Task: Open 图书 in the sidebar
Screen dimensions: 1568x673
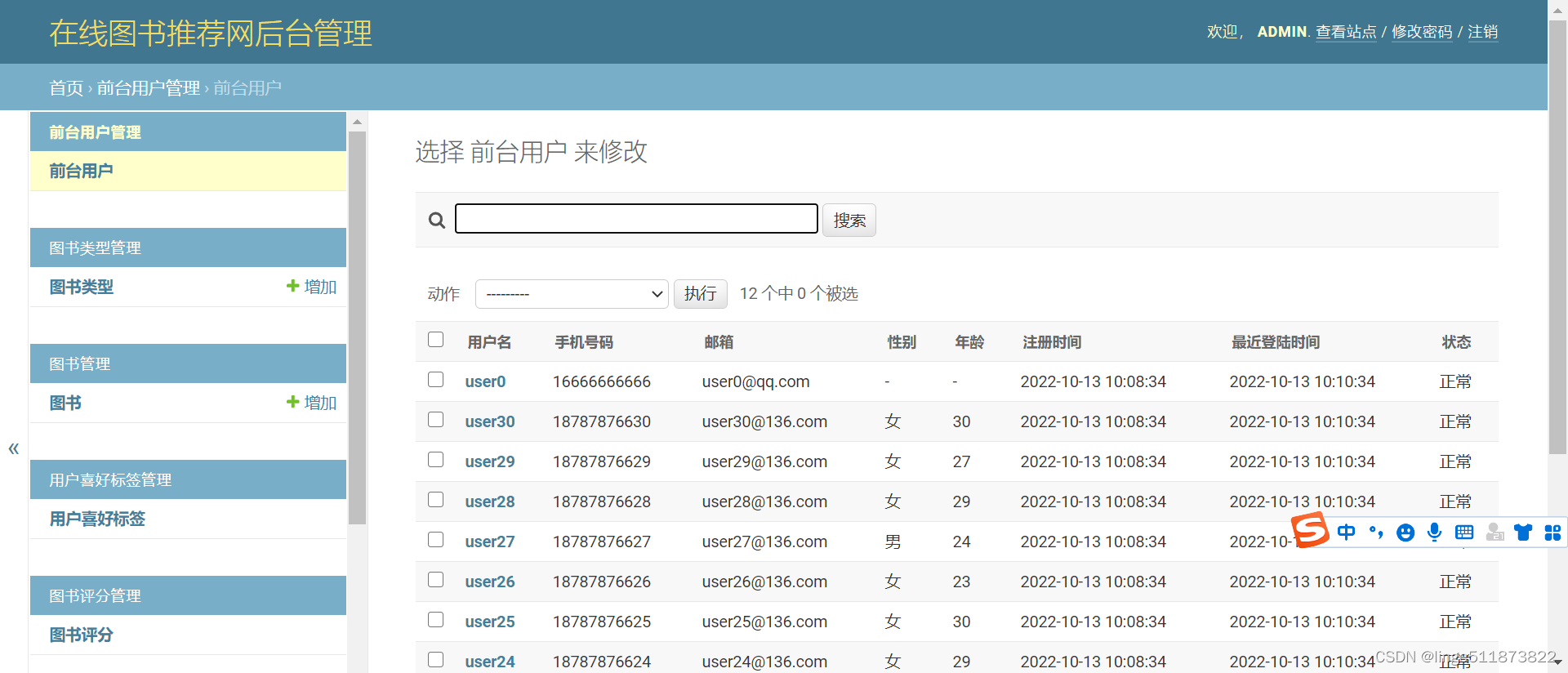Action: tap(65, 403)
